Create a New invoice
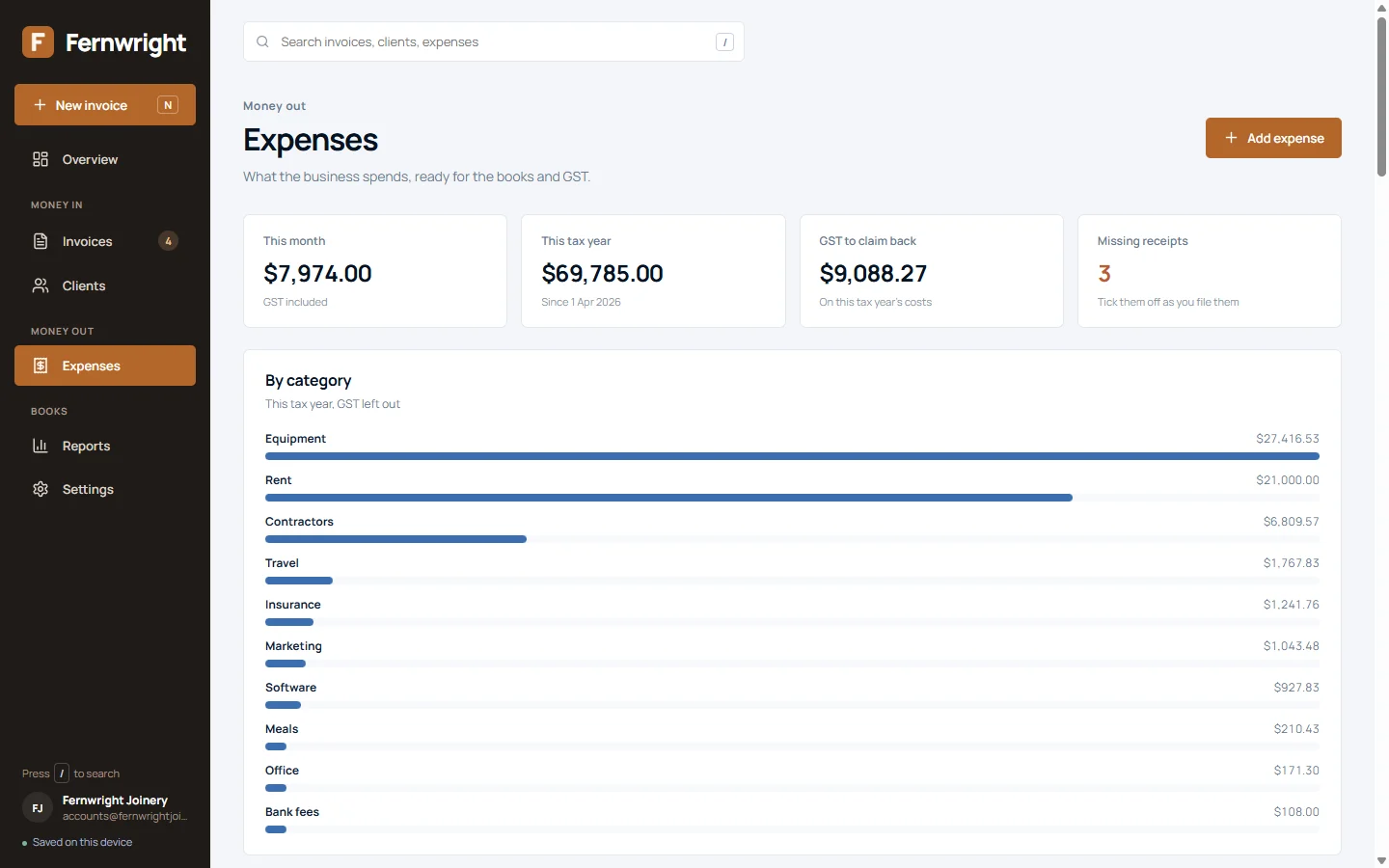The width and height of the screenshot is (1389, 868). (105, 105)
